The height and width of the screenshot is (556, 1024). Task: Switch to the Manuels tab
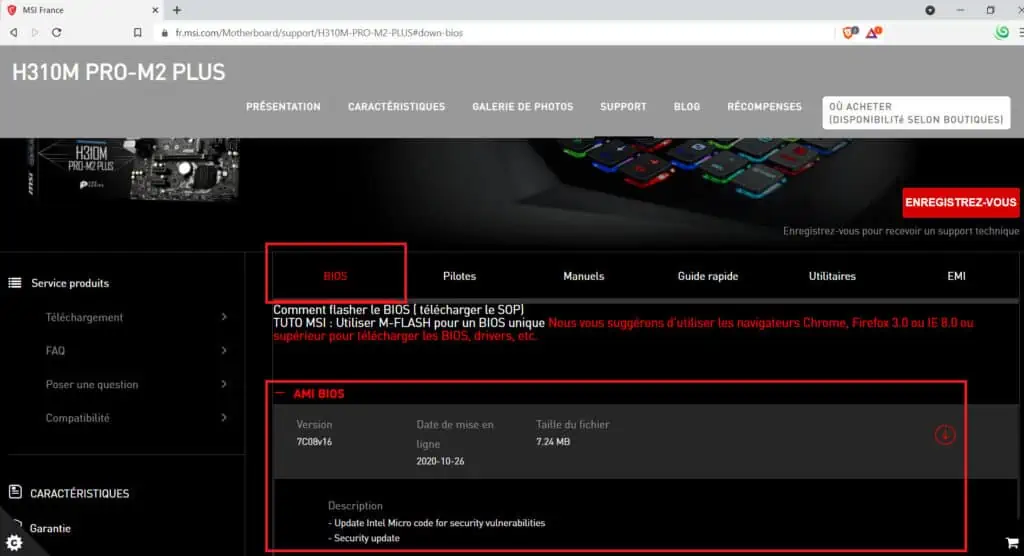(584, 276)
